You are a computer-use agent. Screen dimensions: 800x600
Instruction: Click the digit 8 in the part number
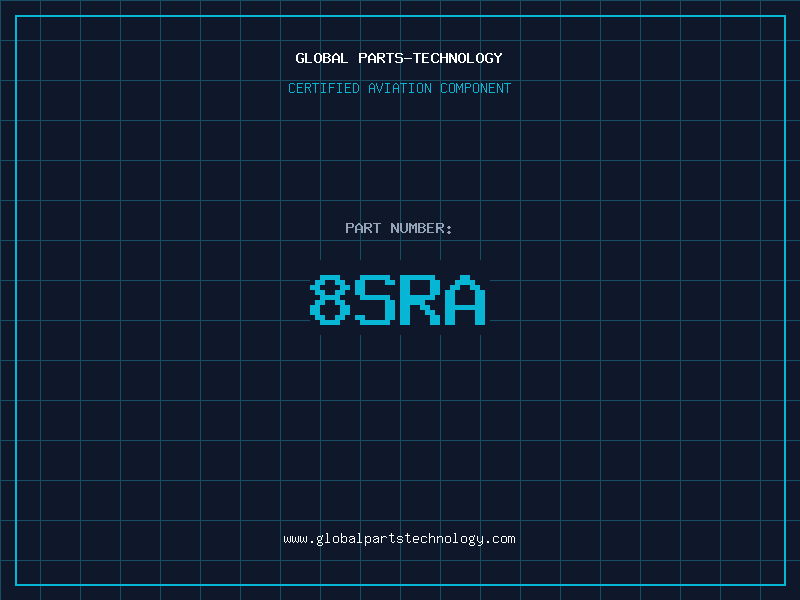pos(330,301)
